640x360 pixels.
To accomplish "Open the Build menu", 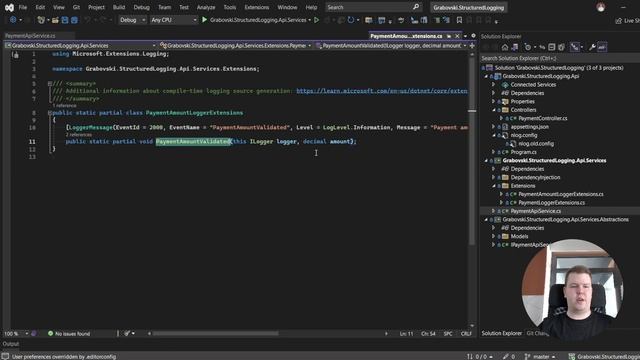I will (x=119, y=7).
